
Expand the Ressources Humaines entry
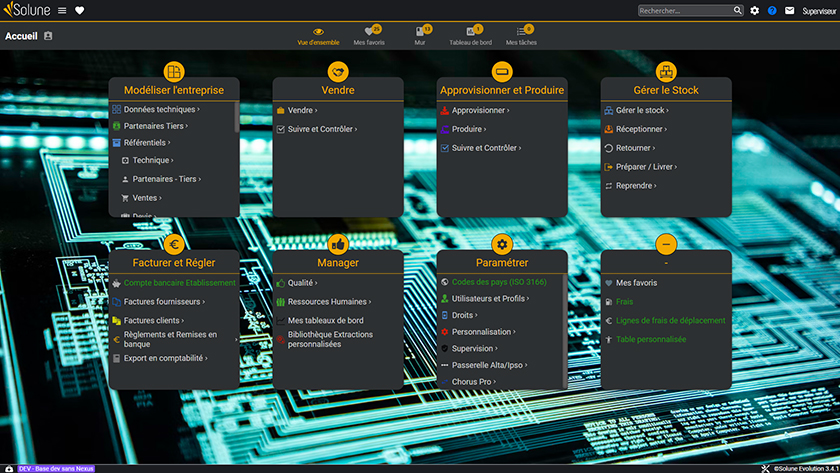pyautogui.click(x=328, y=301)
